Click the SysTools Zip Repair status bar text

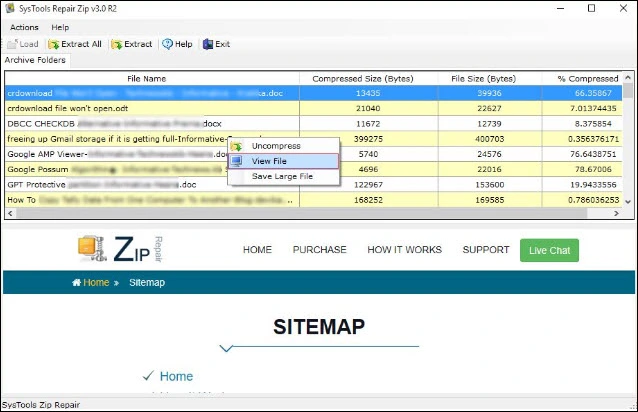pos(41,405)
